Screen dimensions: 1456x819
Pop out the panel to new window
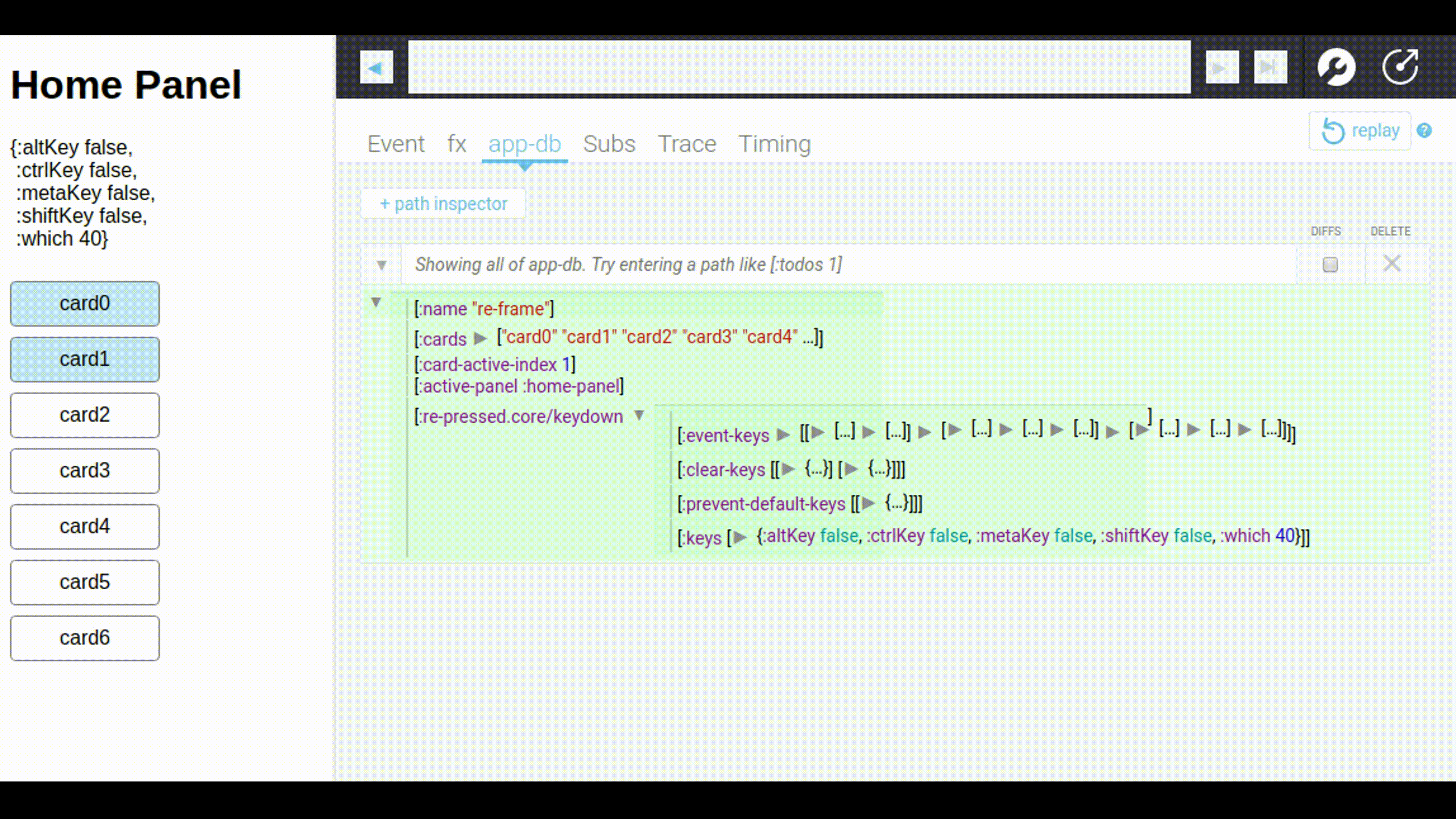[1400, 68]
